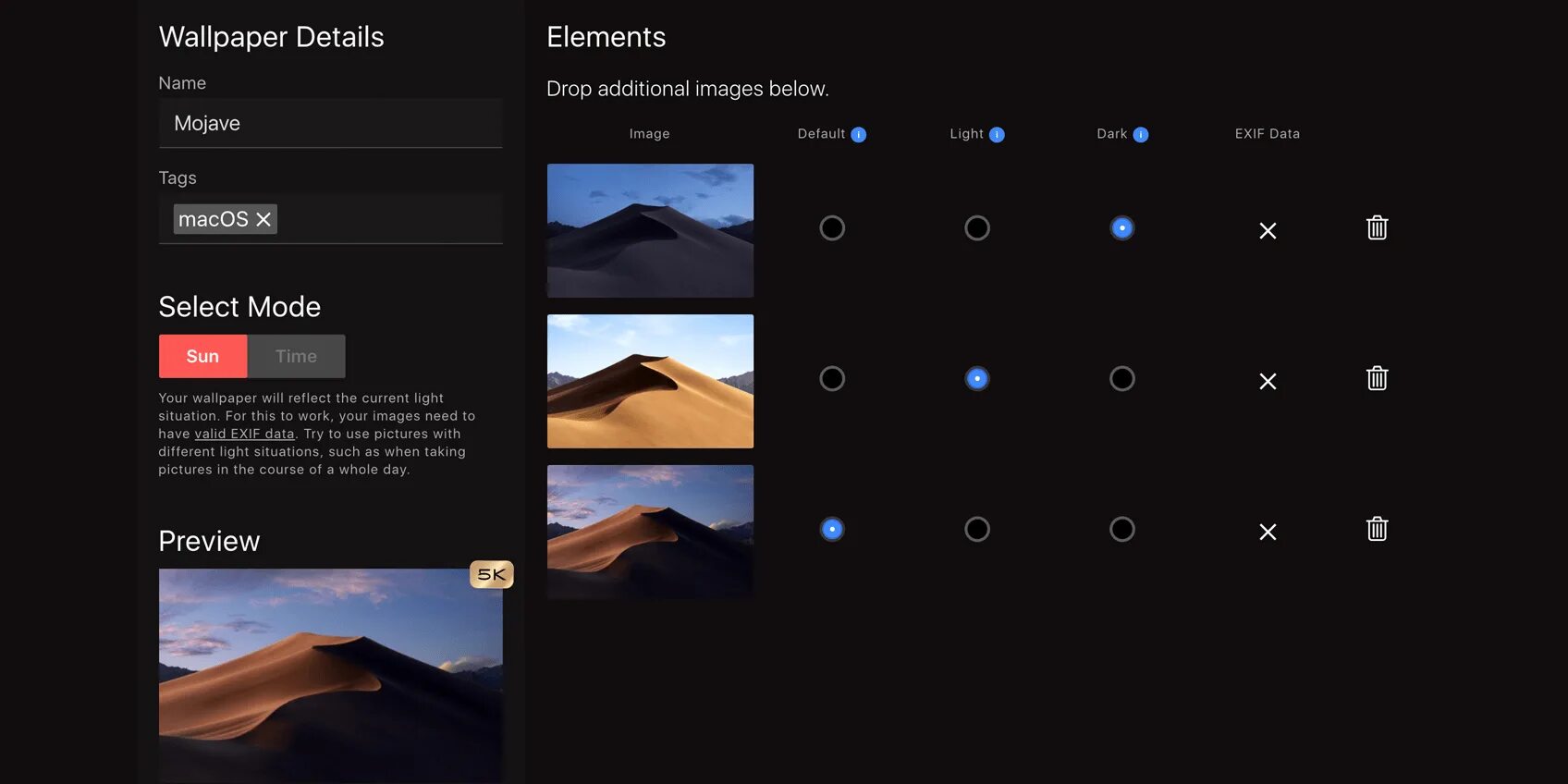Set daytime dune image as Dark

click(x=1122, y=378)
